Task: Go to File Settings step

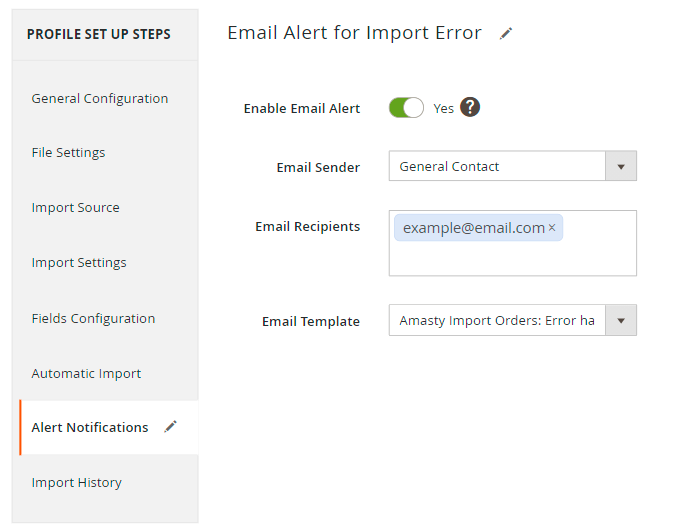Action: (68, 152)
